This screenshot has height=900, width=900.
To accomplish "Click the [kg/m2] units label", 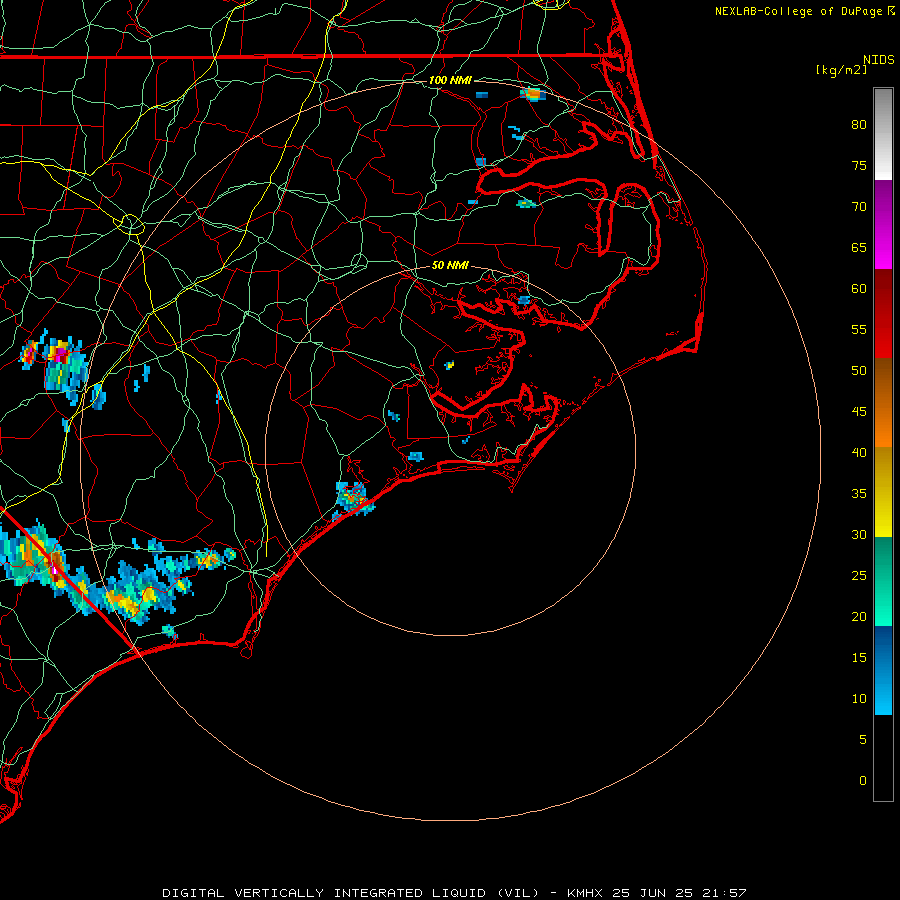I will pyautogui.click(x=841, y=70).
